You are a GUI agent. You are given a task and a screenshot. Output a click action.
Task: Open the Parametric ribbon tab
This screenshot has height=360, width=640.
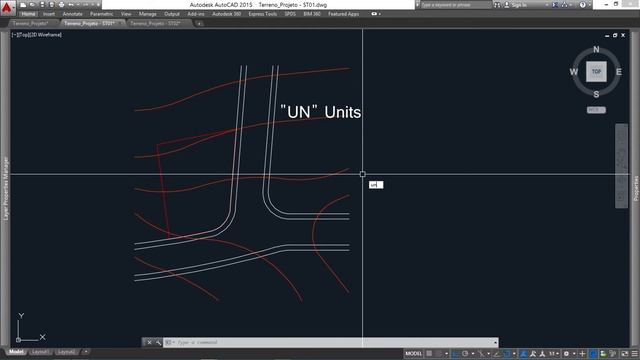tap(101, 14)
